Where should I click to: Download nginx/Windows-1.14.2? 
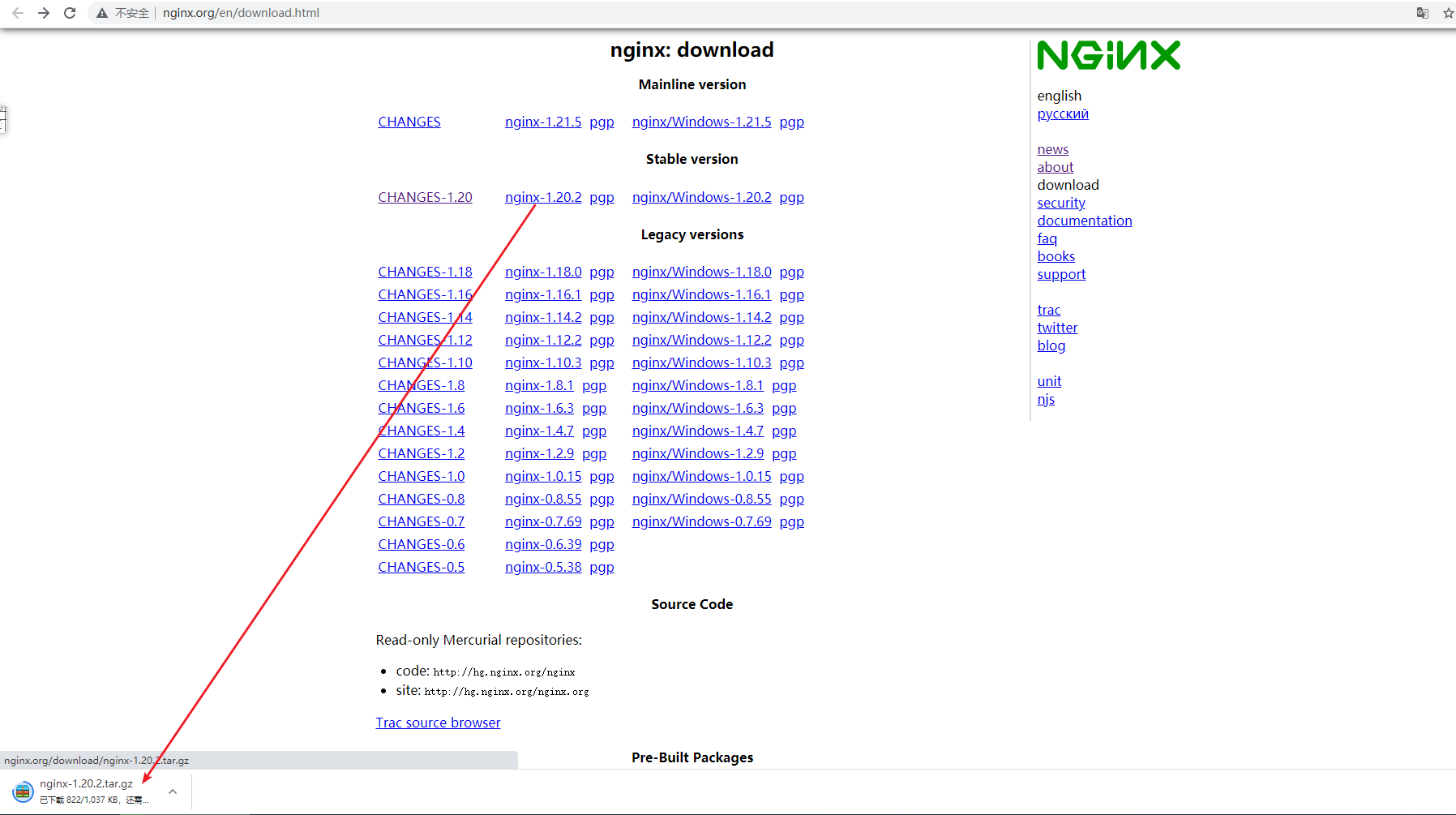pos(702,317)
